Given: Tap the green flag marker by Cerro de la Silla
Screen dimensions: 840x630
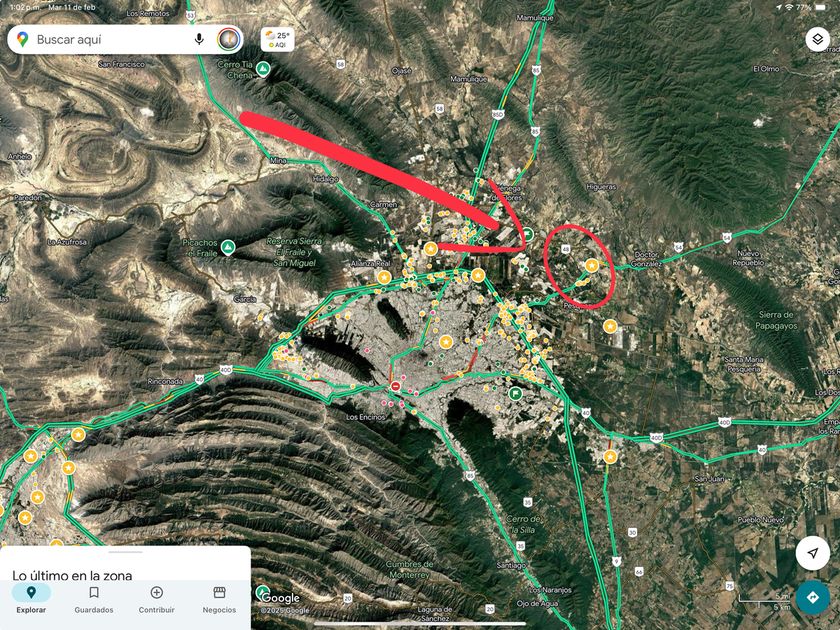Looking at the screenshot, I should (x=515, y=394).
